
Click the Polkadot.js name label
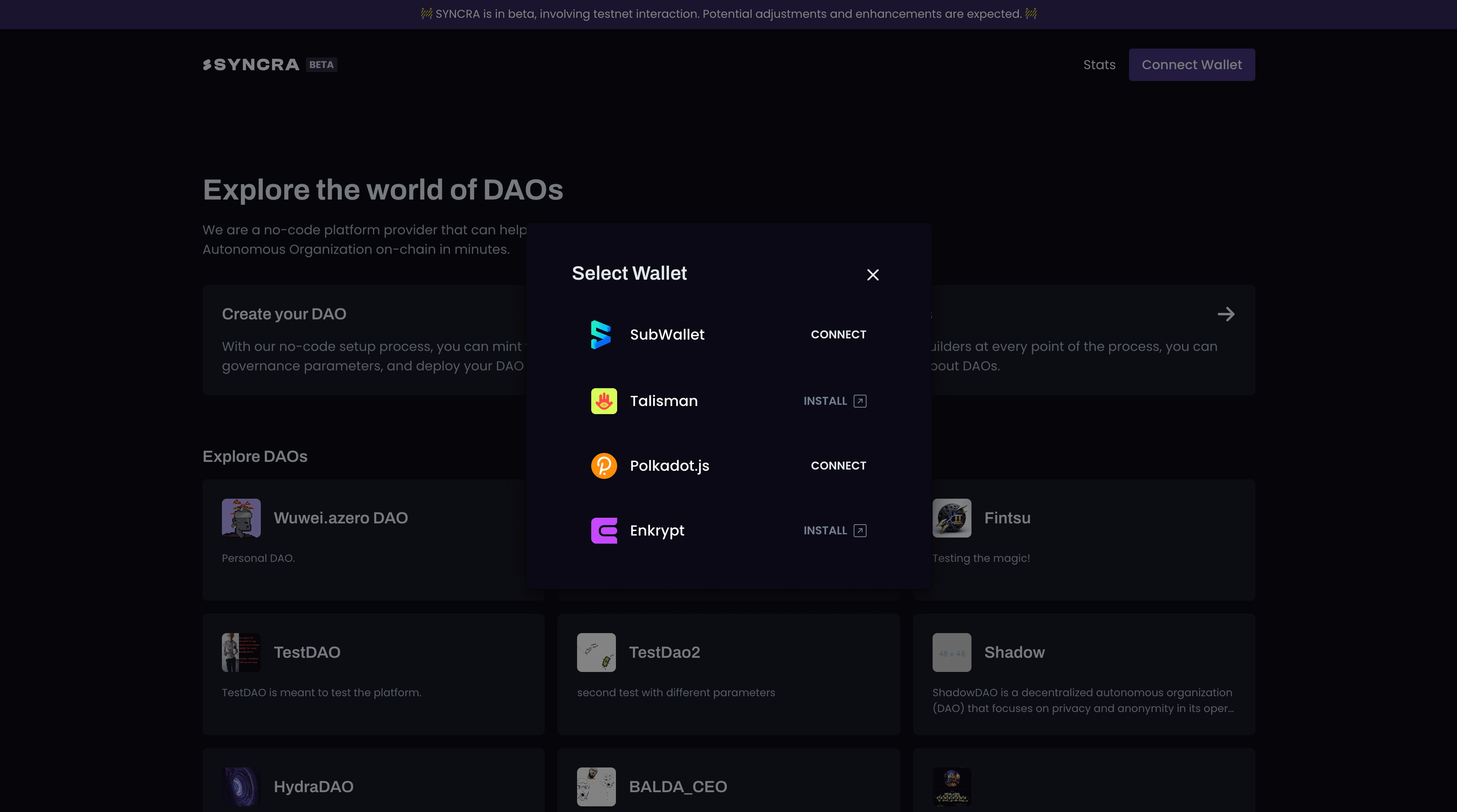(x=669, y=466)
